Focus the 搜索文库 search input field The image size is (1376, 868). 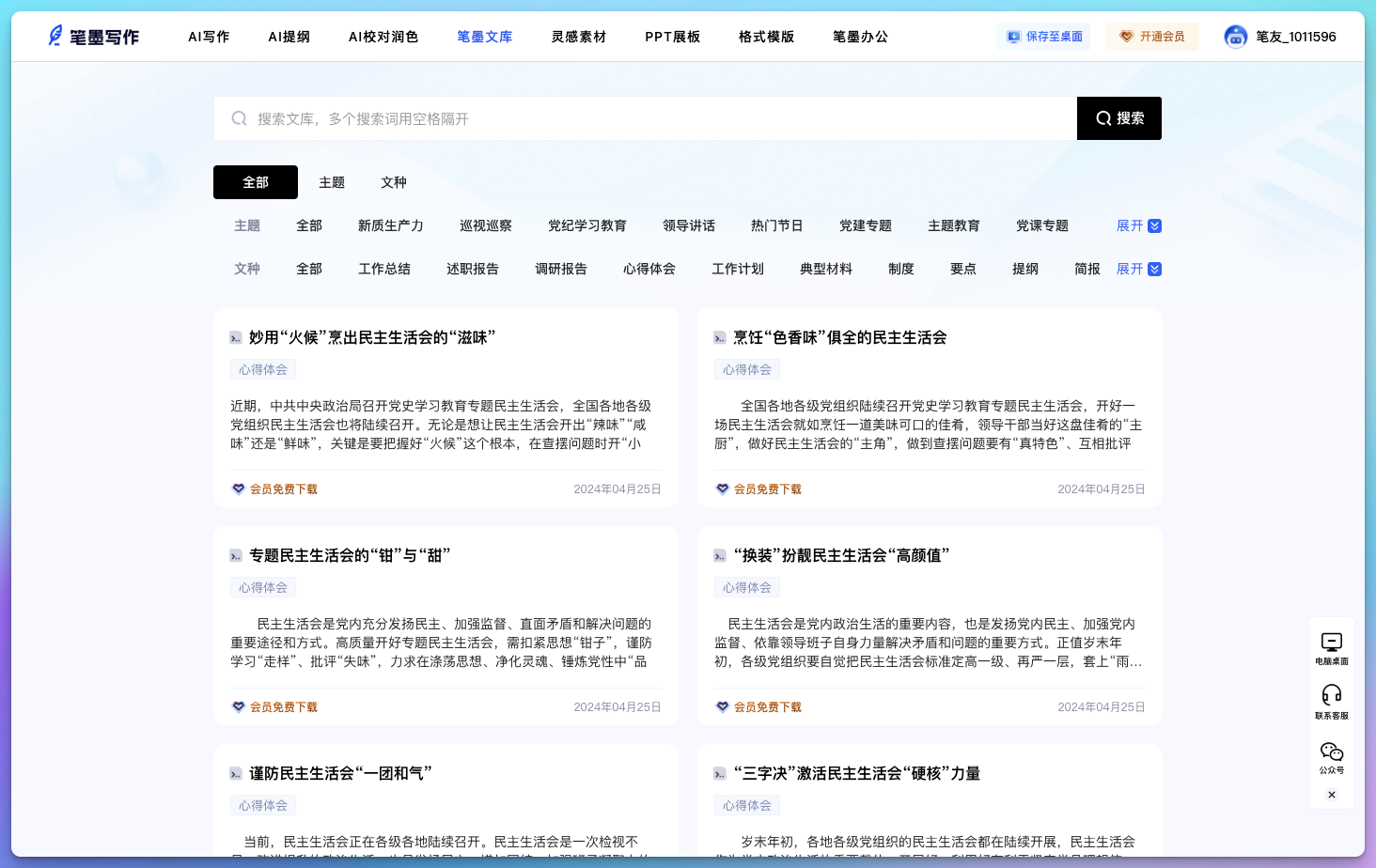658,118
